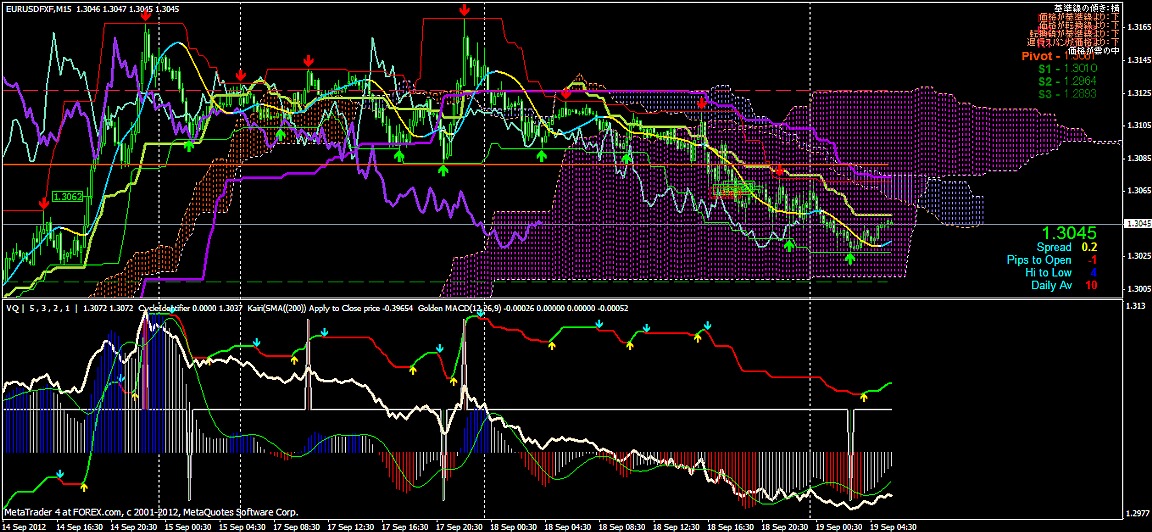Click the last cyan arrow on VQ line

tap(706, 325)
